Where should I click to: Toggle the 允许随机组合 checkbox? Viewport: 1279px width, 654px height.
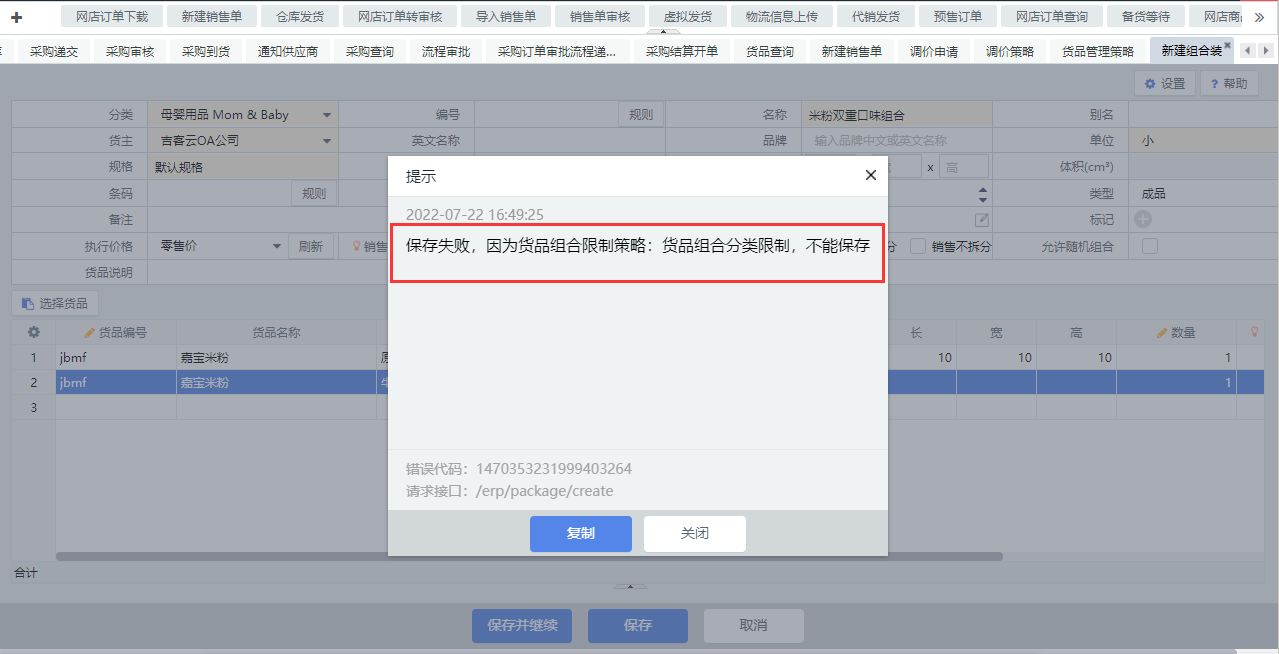tap(1150, 246)
